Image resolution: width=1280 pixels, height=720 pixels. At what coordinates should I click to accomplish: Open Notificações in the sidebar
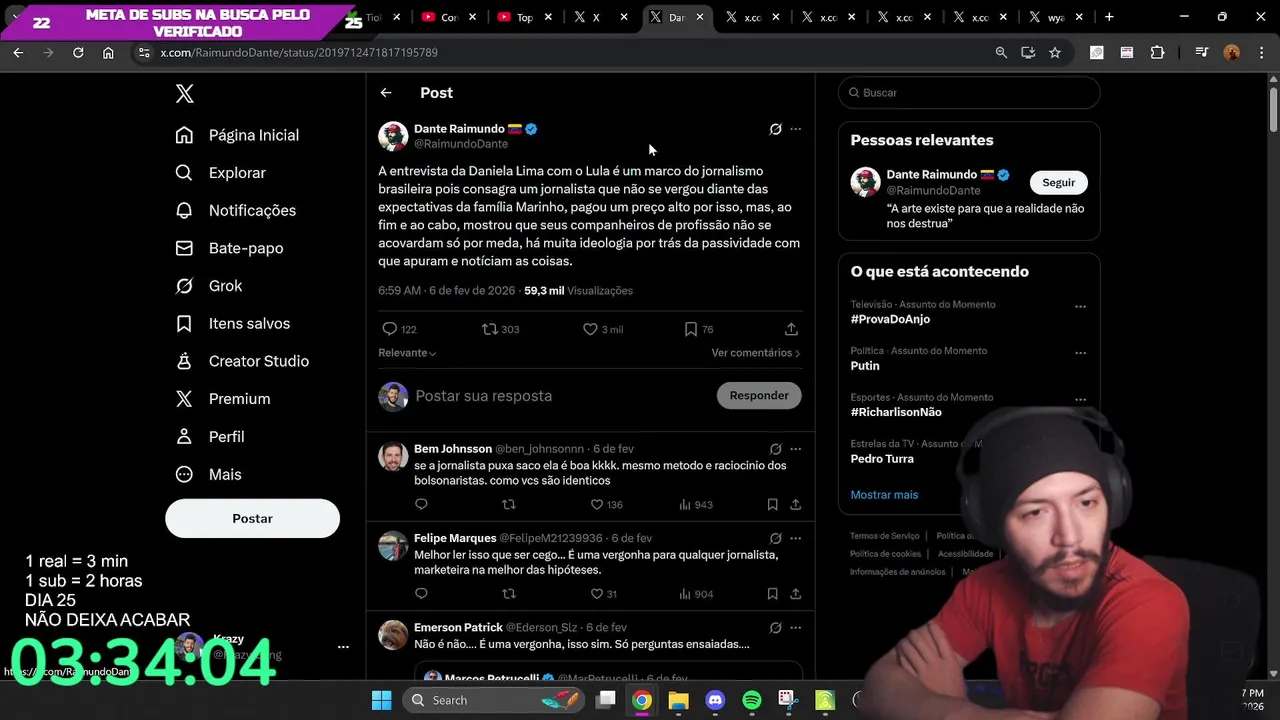click(x=235, y=211)
